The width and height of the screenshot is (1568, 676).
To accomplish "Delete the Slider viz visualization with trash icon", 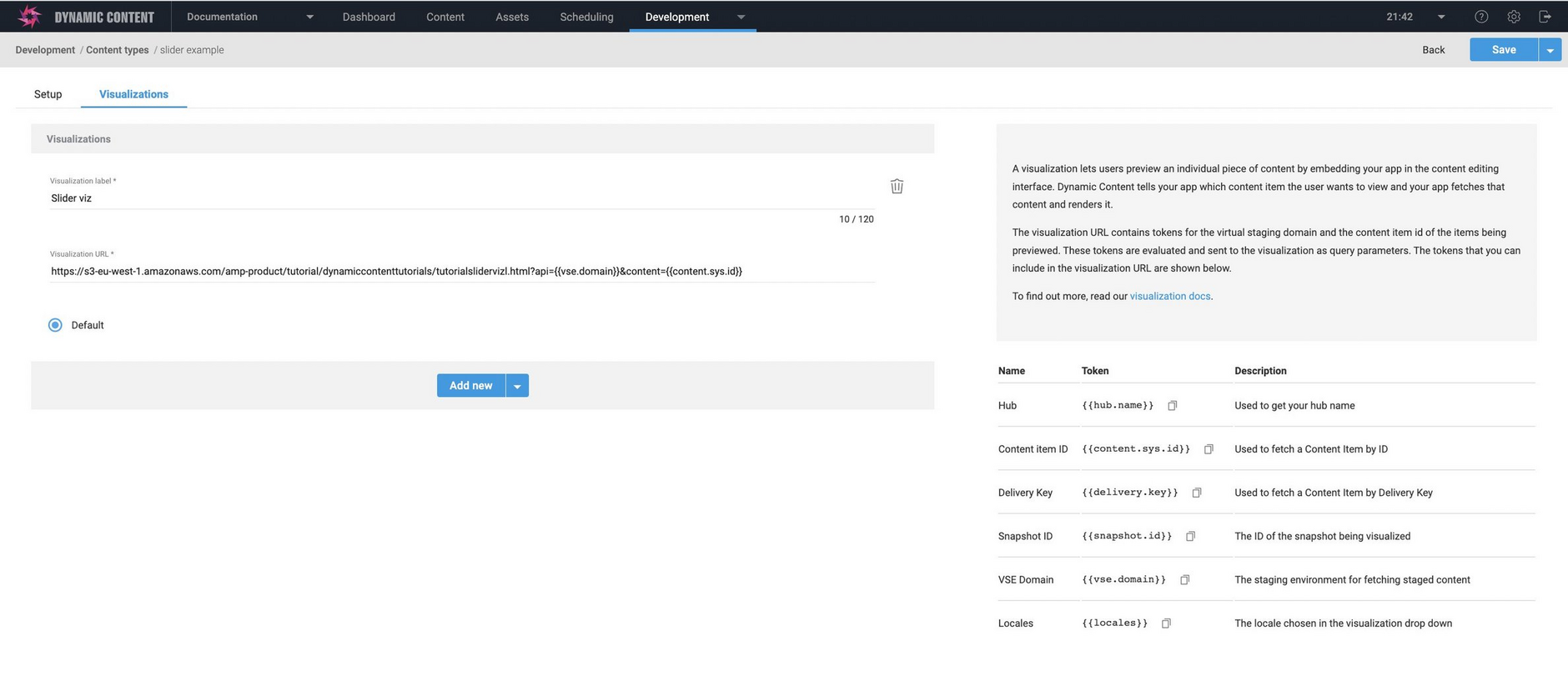I will (897, 186).
